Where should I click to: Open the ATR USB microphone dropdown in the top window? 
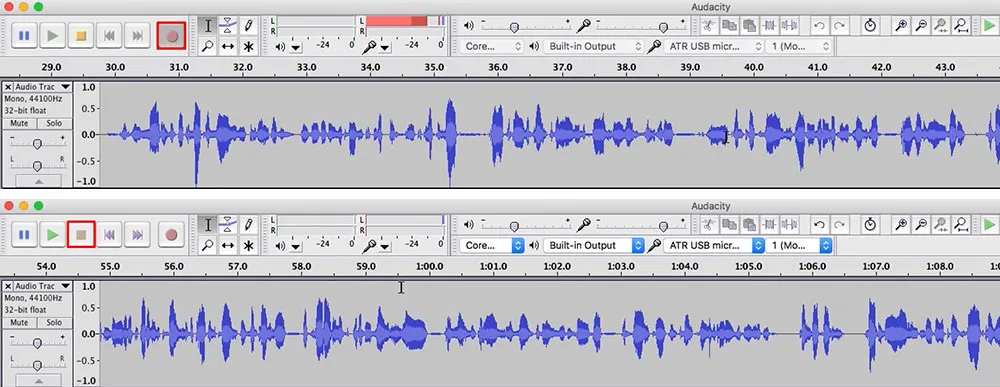point(714,47)
